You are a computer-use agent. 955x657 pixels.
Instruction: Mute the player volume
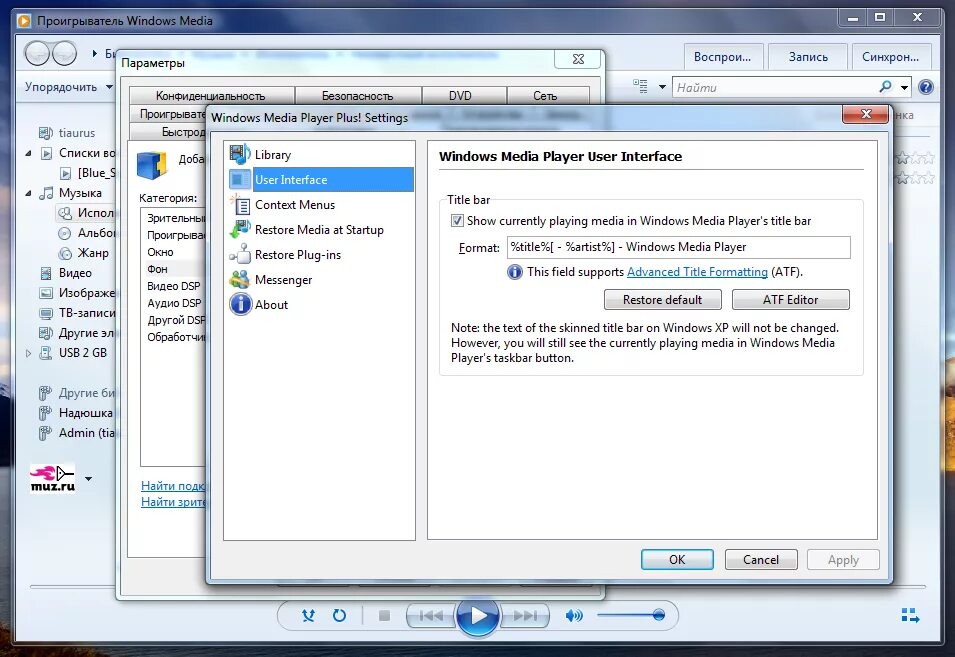[573, 616]
